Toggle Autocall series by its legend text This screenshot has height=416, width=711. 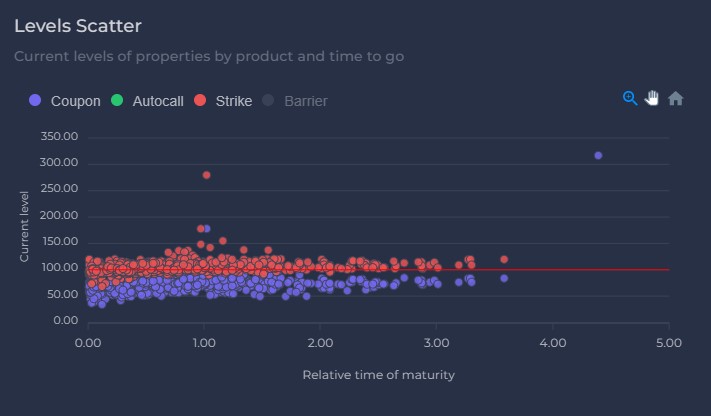[158, 101]
